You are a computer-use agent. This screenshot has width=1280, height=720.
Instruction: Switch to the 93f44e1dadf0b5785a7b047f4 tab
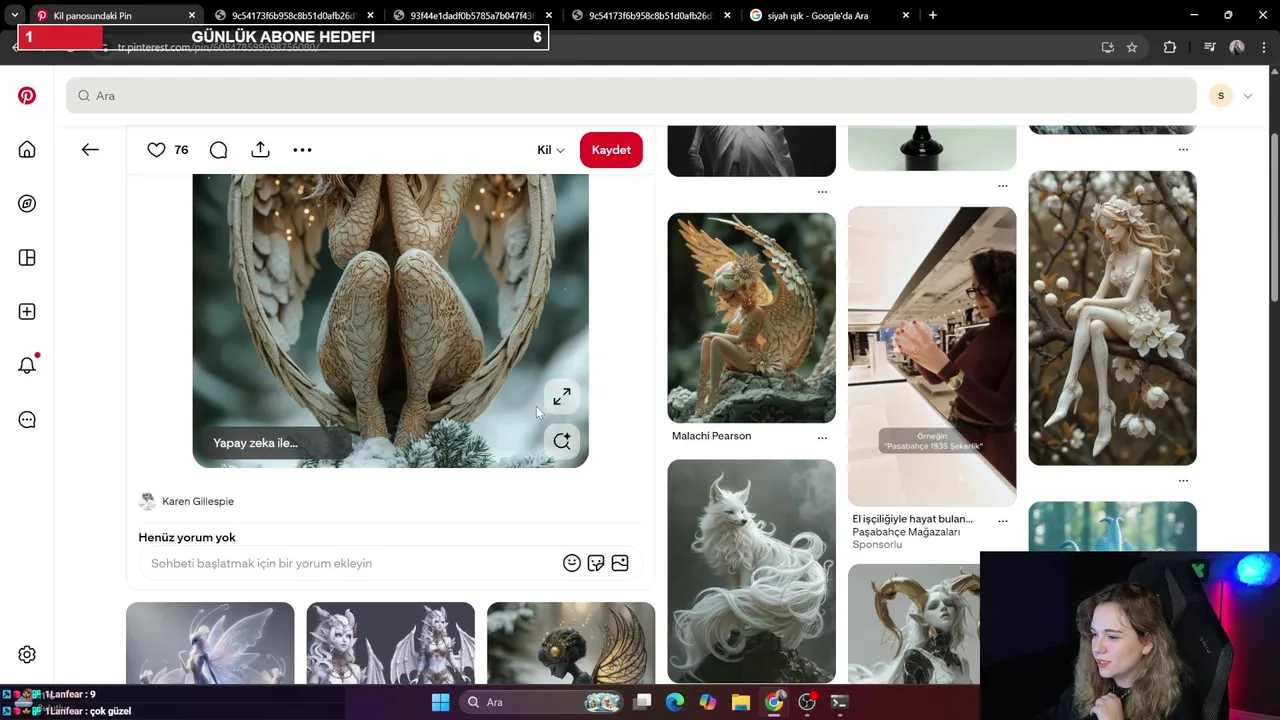[473, 15]
